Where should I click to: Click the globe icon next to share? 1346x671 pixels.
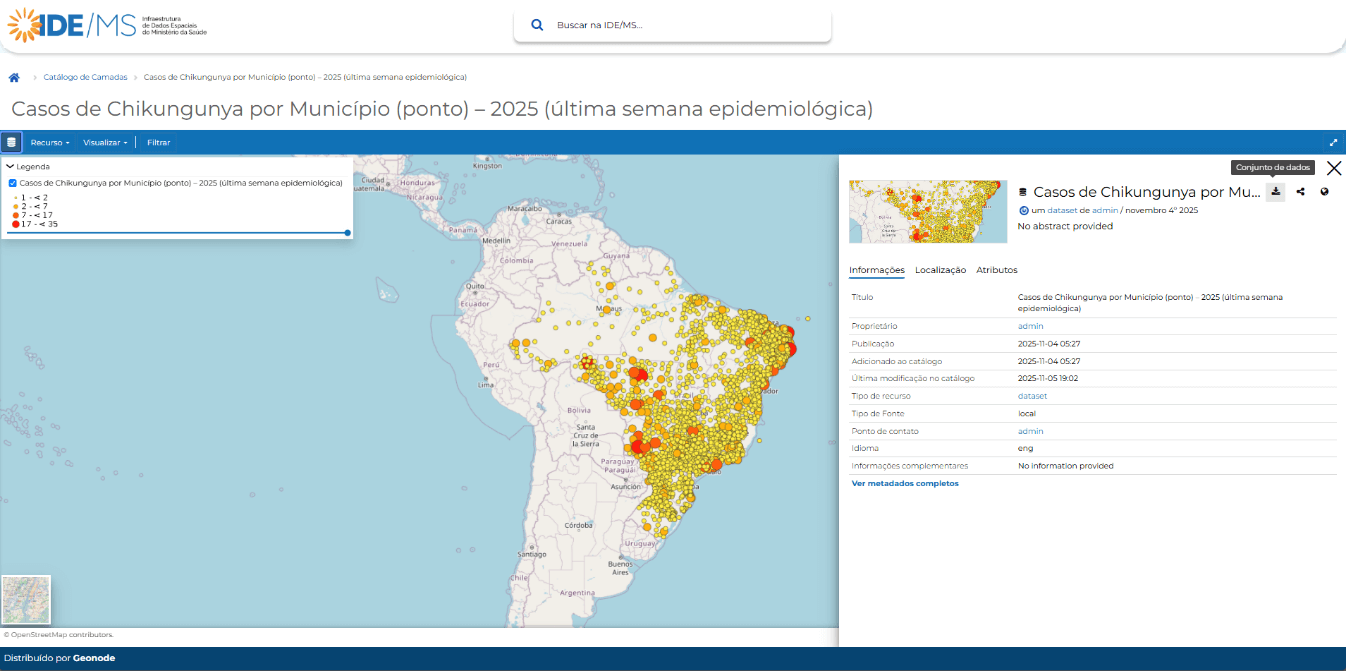pos(1324,191)
